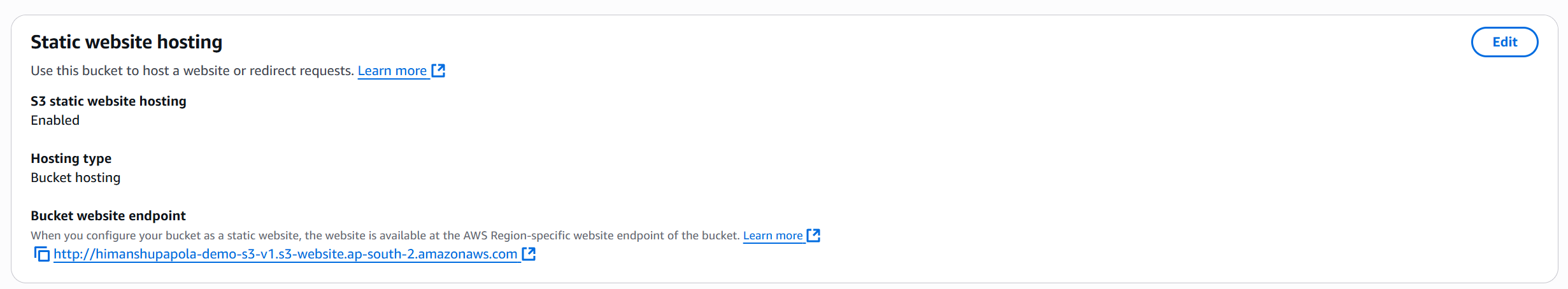1568x289 pixels.
Task: Click the external link icon after the endpoint URL
Action: click(529, 255)
